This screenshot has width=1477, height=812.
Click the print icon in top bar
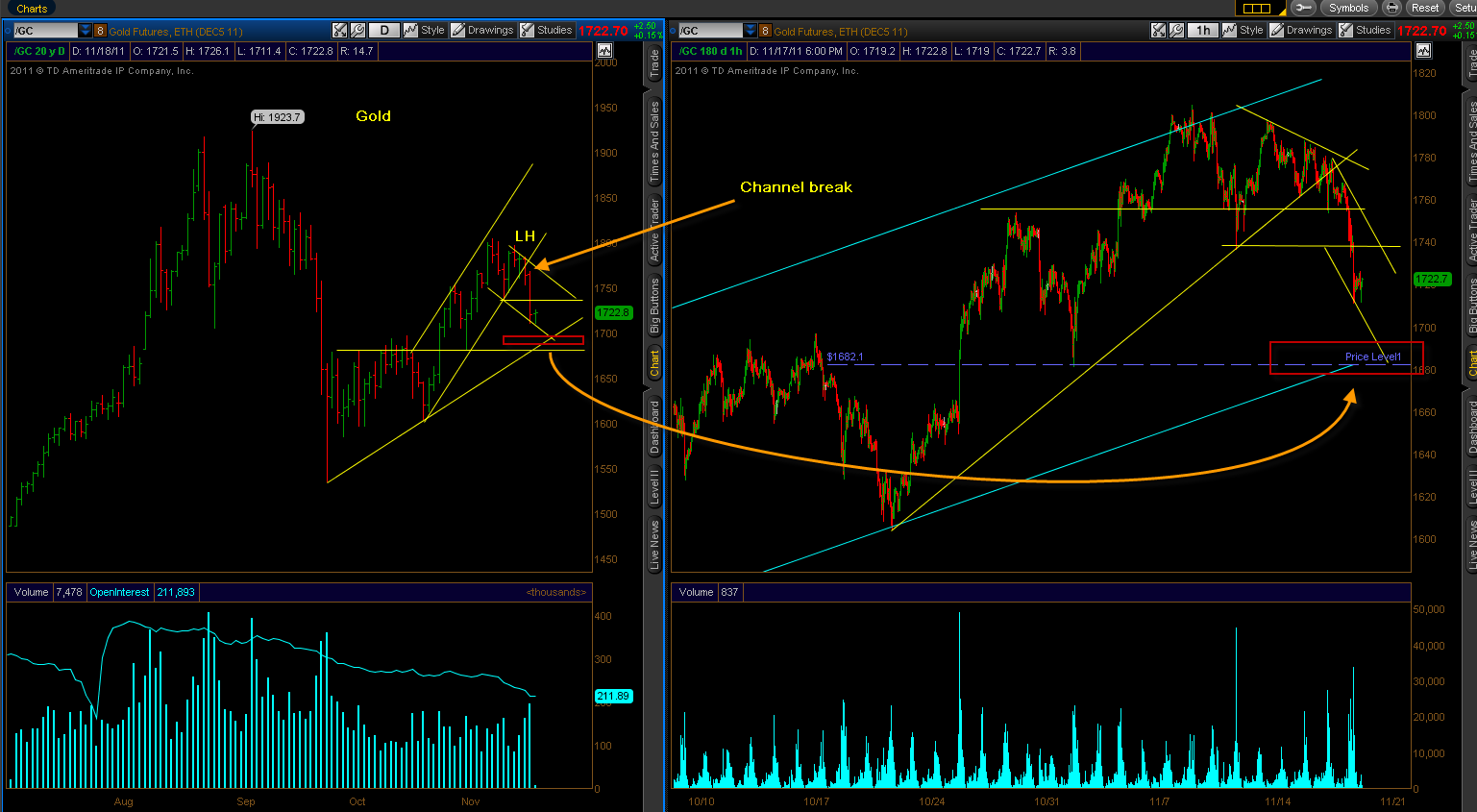[1391, 8]
